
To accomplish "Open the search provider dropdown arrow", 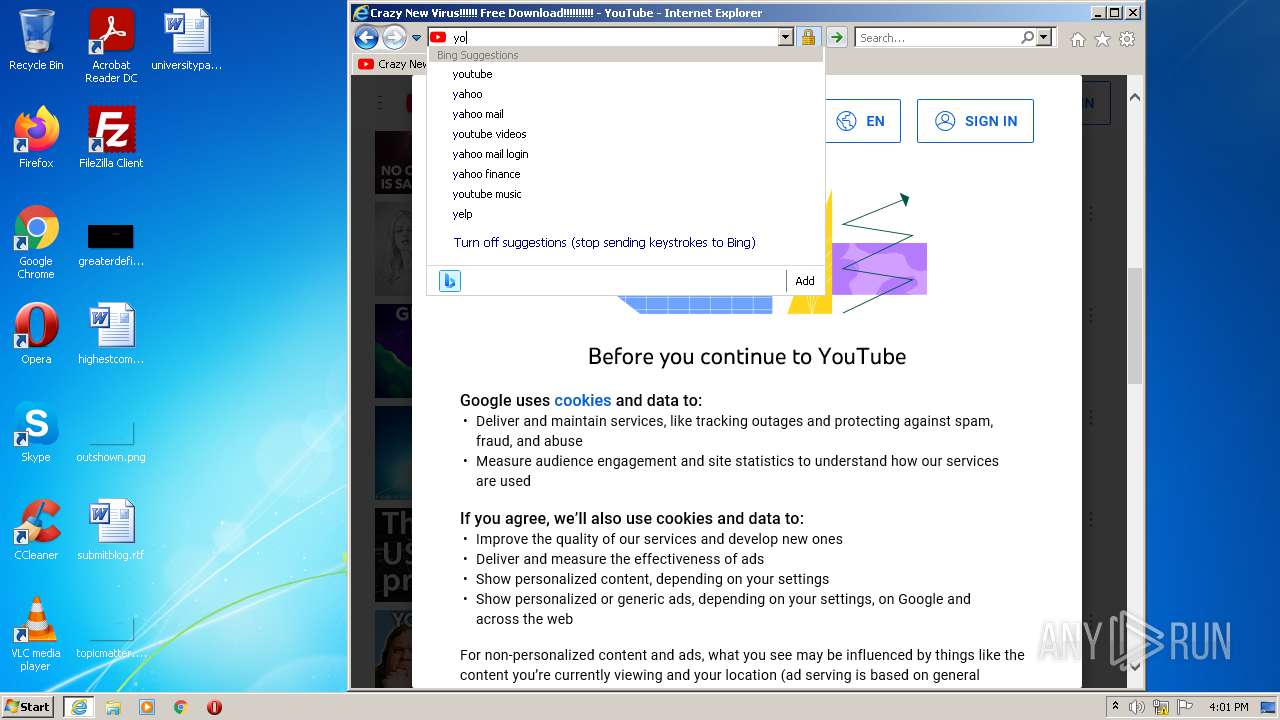I will tap(1044, 38).
